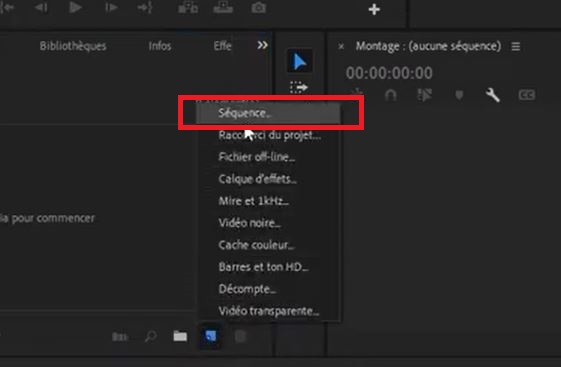Toggle timeline snapping magnet icon
Image resolution: width=561 pixels, height=367 pixels.
click(390, 95)
